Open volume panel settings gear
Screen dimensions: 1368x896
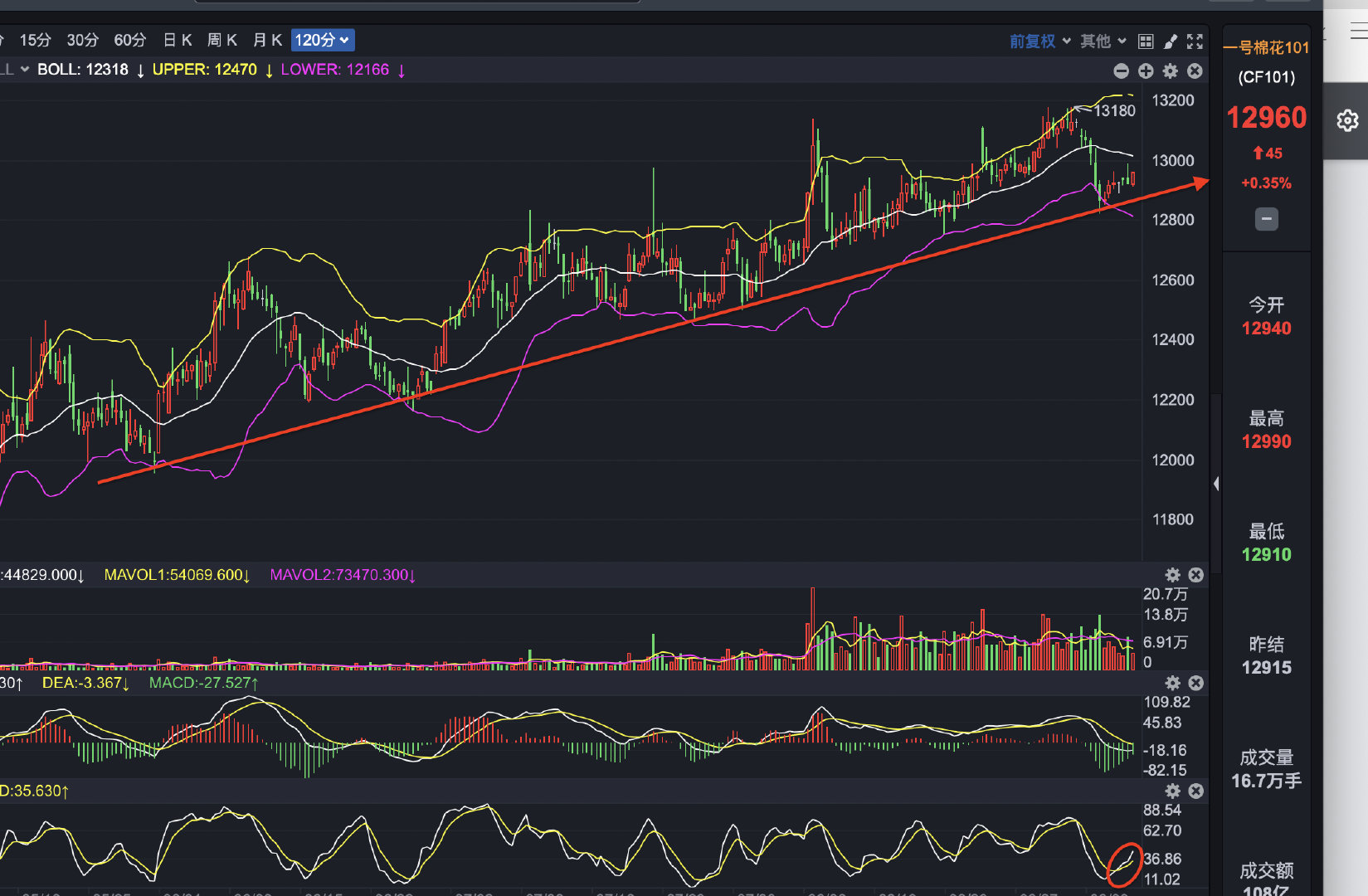coord(1172,575)
